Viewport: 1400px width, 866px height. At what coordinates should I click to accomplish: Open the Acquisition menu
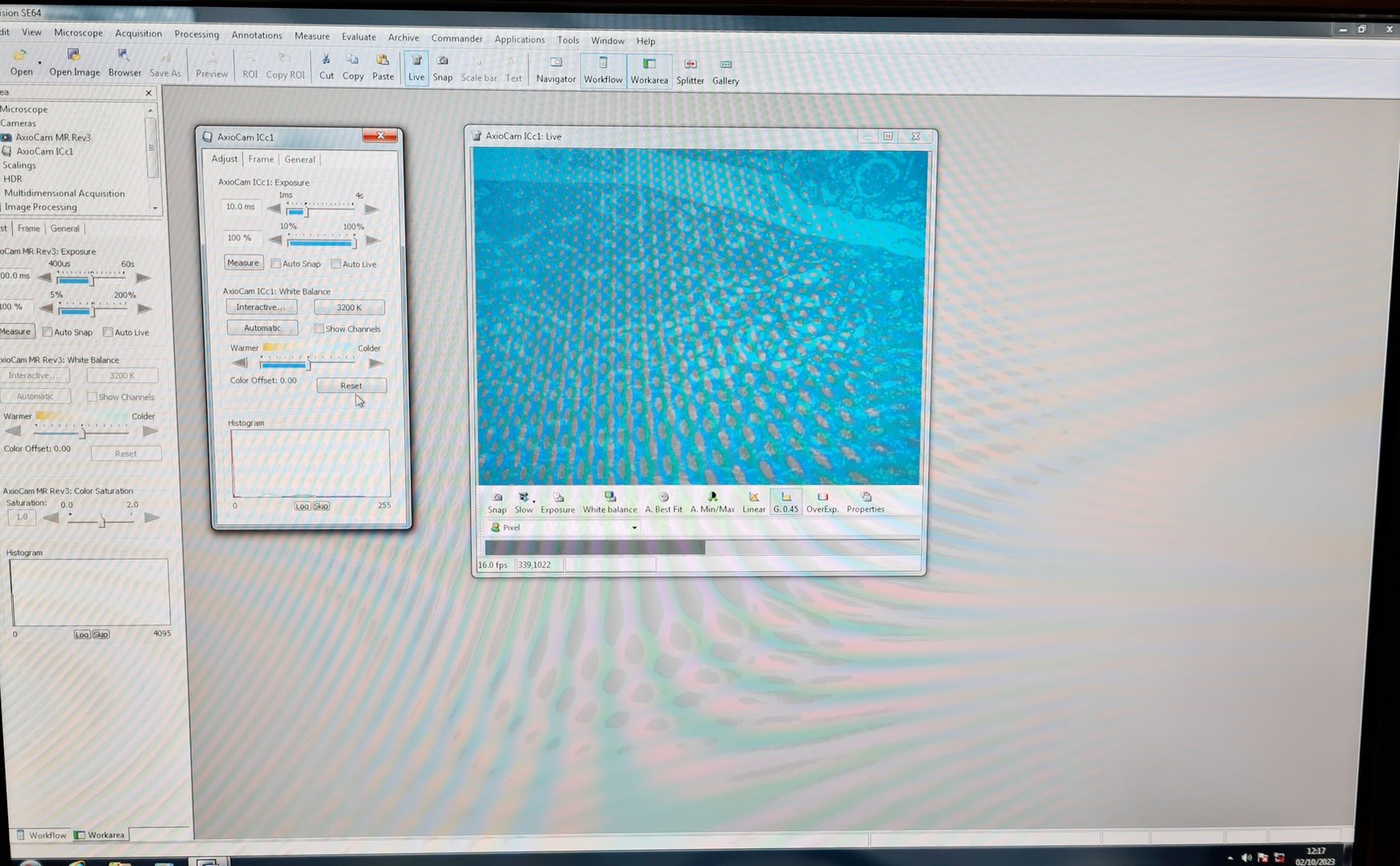click(x=138, y=33)
